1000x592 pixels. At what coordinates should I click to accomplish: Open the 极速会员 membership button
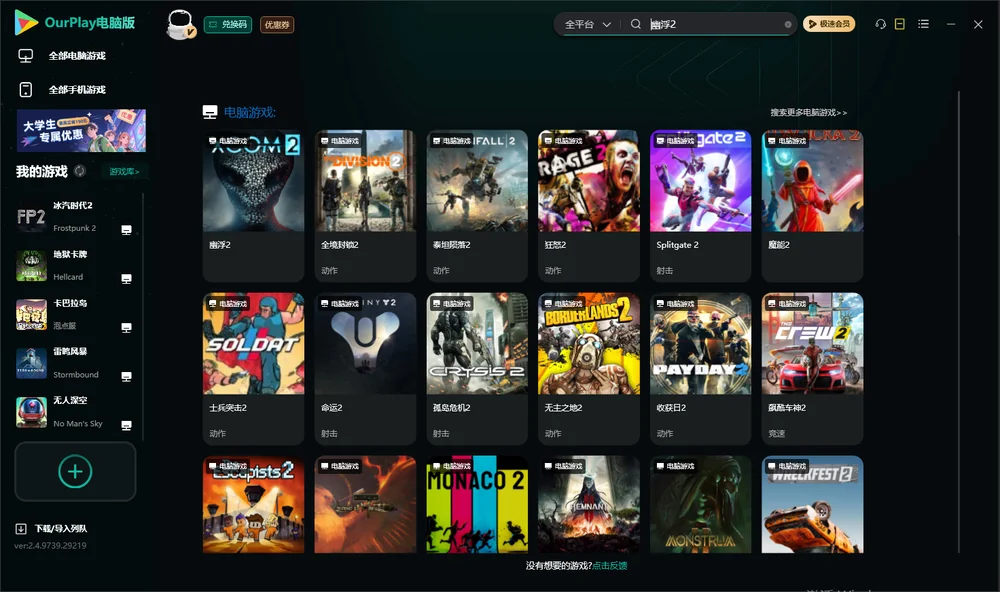click(x=829, y=24)
